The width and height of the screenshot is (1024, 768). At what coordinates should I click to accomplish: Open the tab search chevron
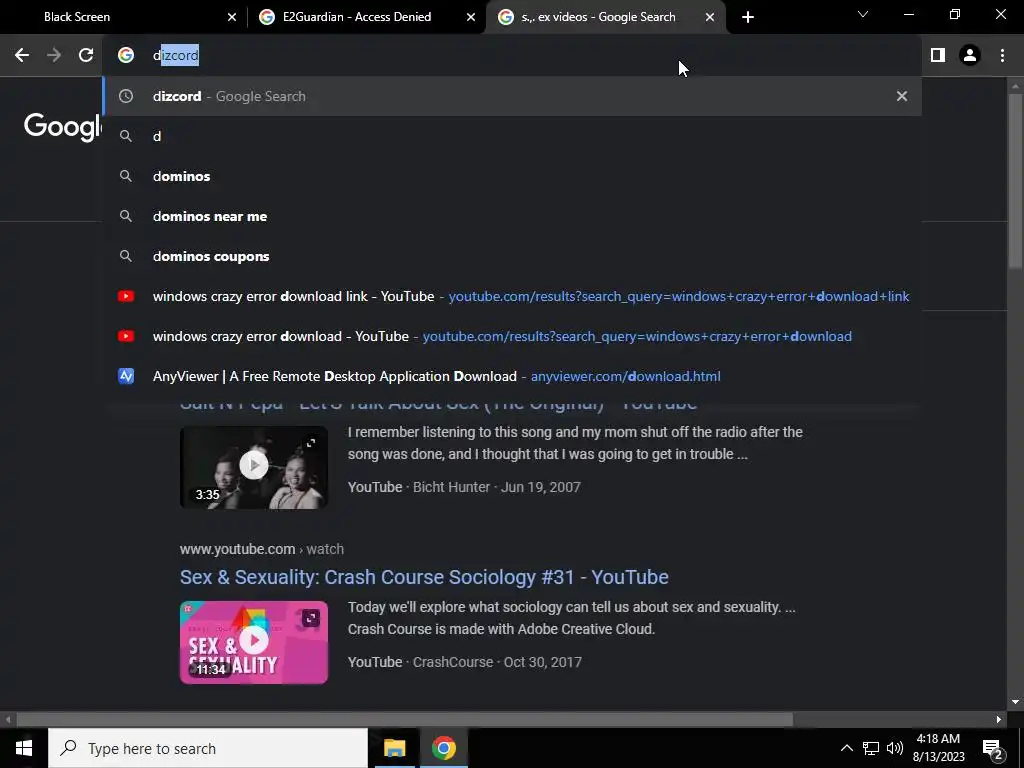click(863, 14)
